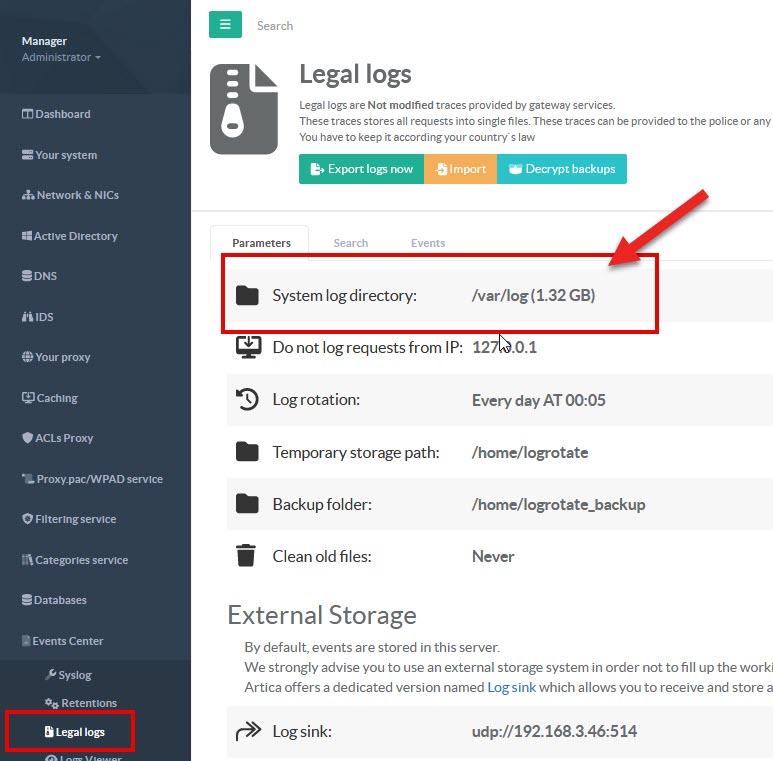Click the Backup folder icon
Image resolution: width=773 pixels, height=761 pixels.
coord(247,504)
